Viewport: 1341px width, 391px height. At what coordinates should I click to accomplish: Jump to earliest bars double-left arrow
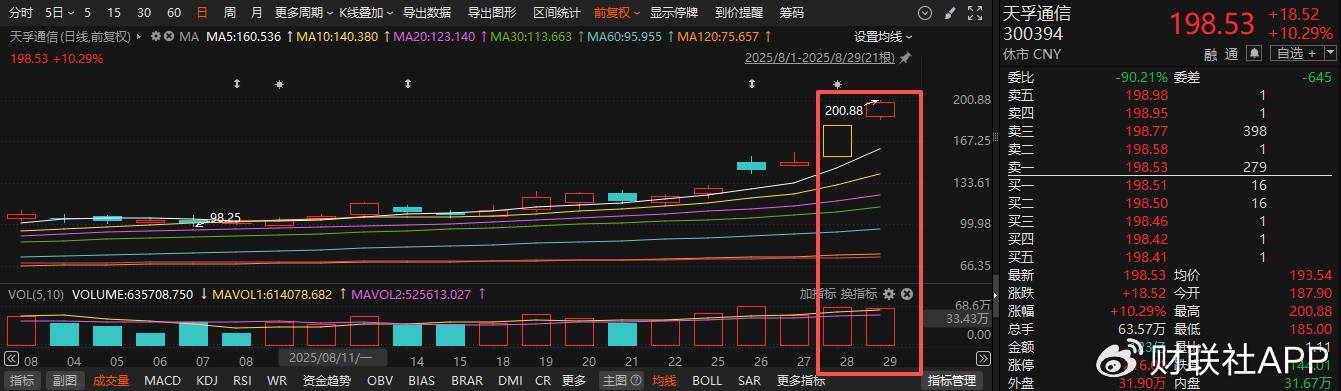click(x=11, y=358)
